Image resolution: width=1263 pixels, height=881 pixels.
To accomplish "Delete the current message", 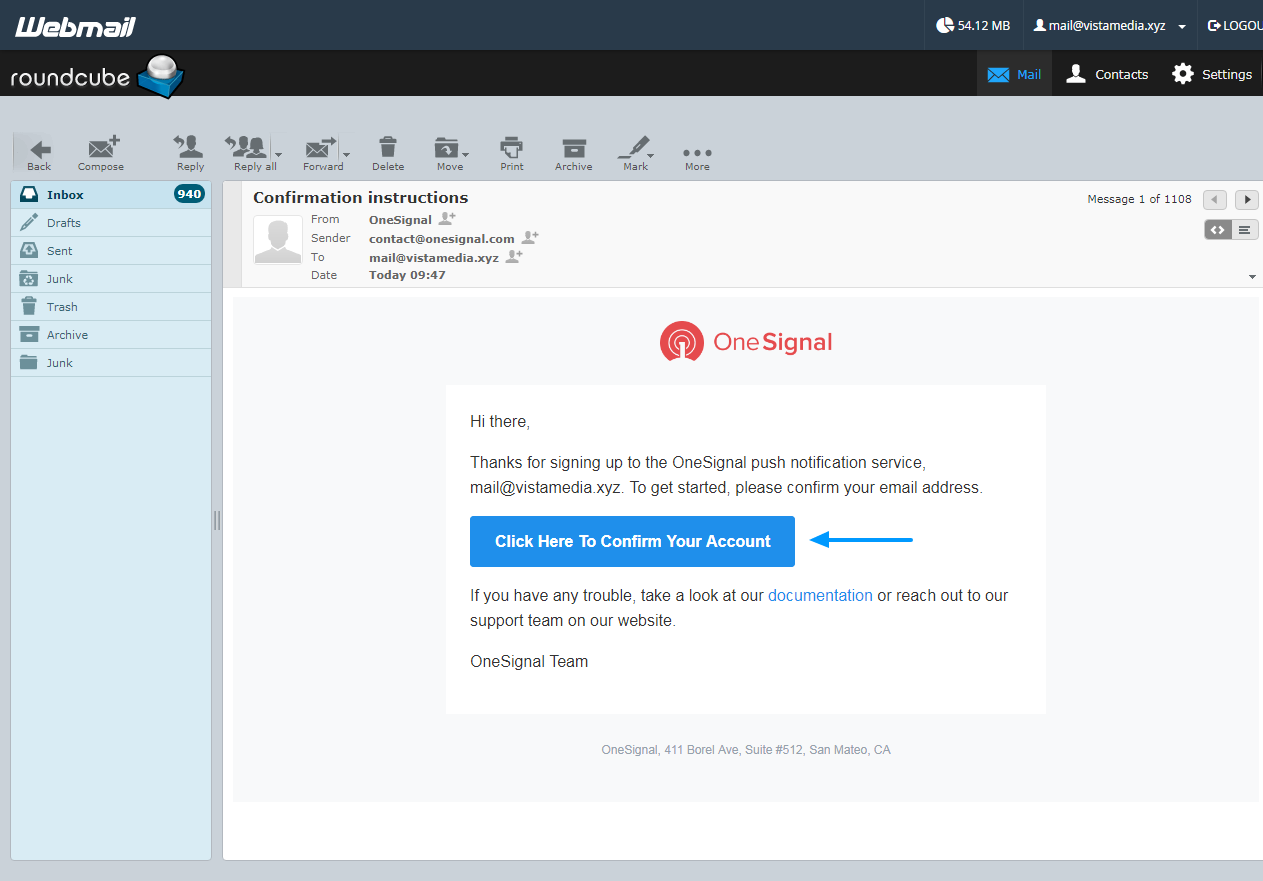I will pos(388,153).
